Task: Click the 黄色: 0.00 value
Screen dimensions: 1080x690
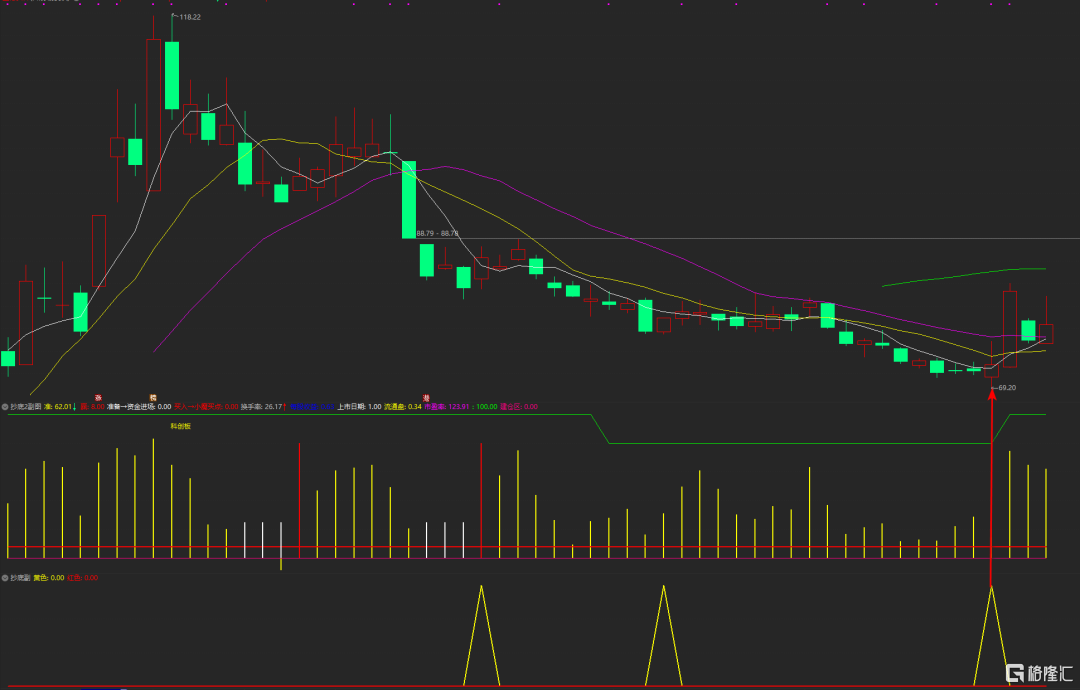Action: pyautogui.click(x=49, y=578)
